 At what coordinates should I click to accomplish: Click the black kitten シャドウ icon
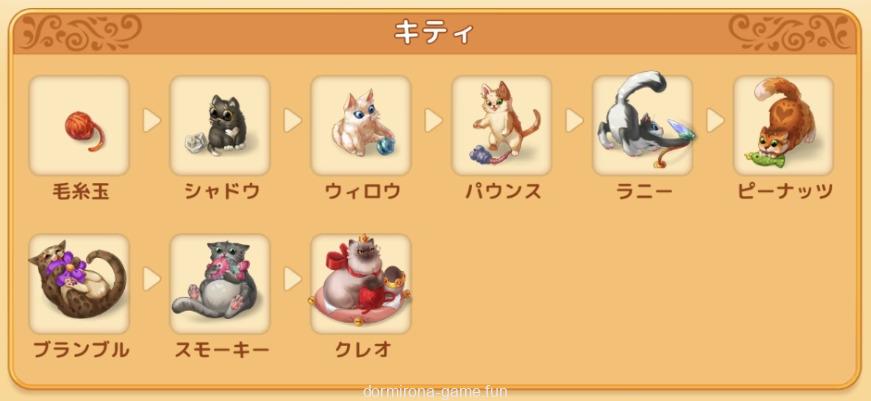click(220, 126)
